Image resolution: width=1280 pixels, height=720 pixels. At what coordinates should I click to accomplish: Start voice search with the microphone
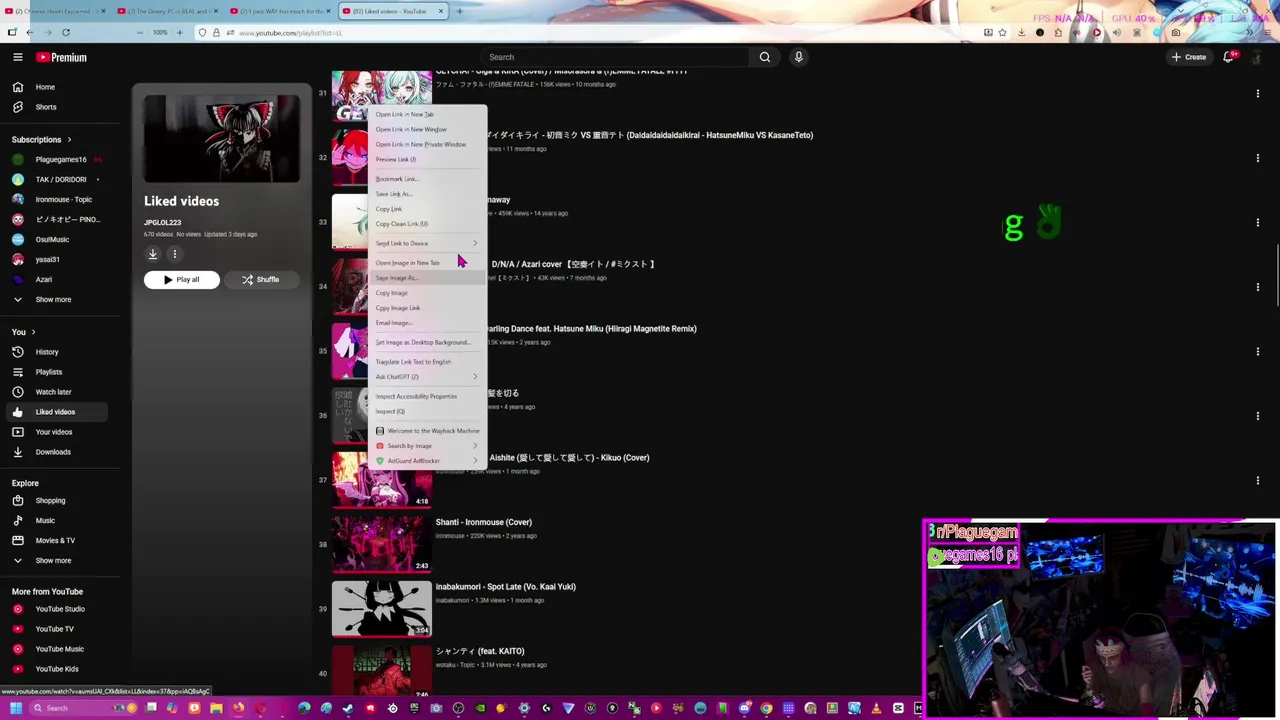(799, 57)
